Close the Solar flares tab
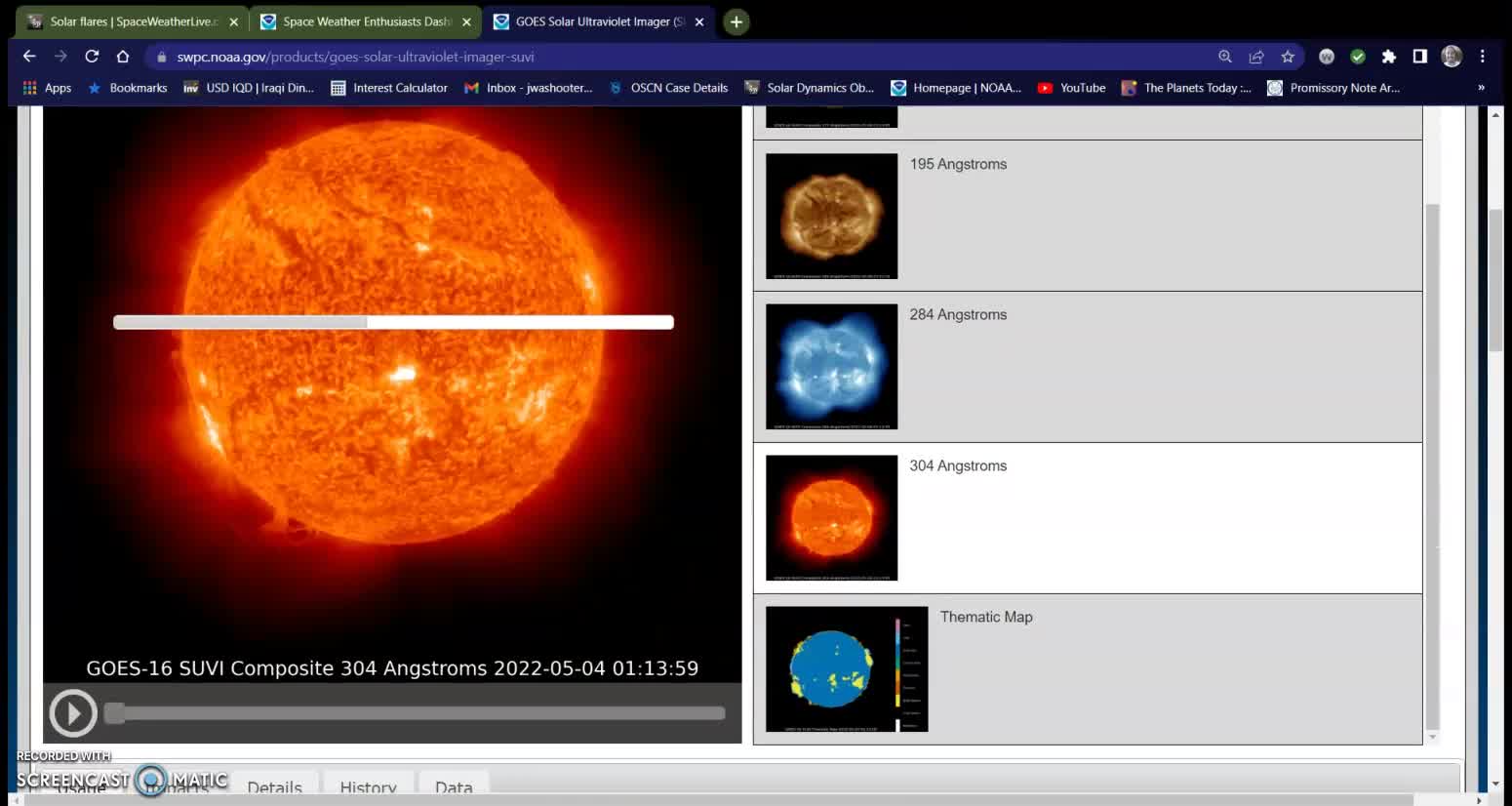1512x806 pixels. click(233, 21)
